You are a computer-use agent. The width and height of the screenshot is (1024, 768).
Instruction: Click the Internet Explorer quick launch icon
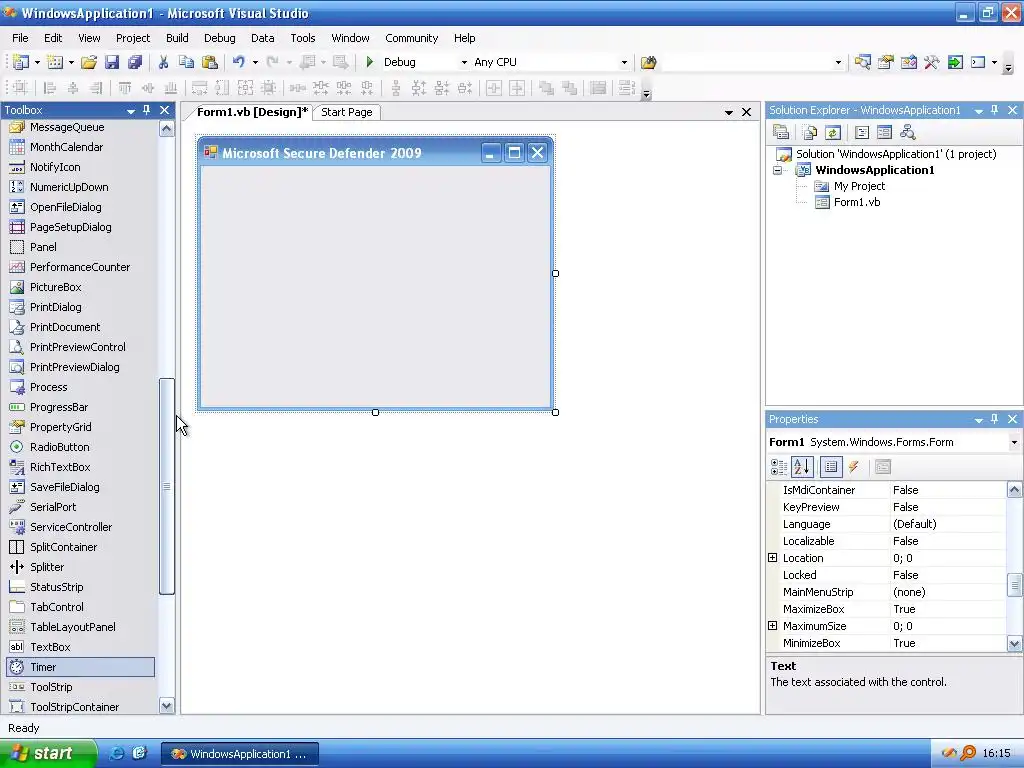pyautogui.click(x=116, y=753)
